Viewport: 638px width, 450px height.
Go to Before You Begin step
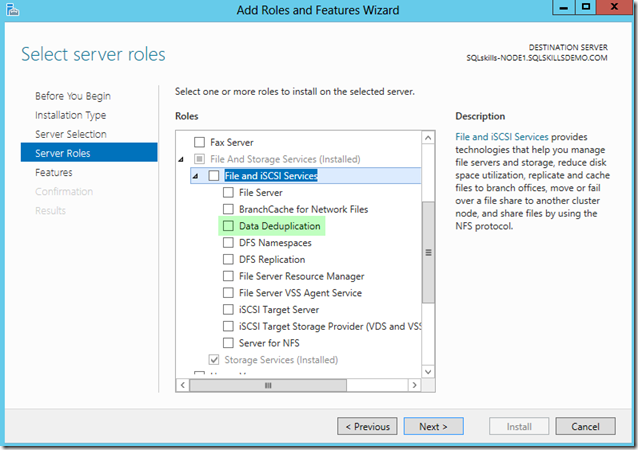point(72,96)
